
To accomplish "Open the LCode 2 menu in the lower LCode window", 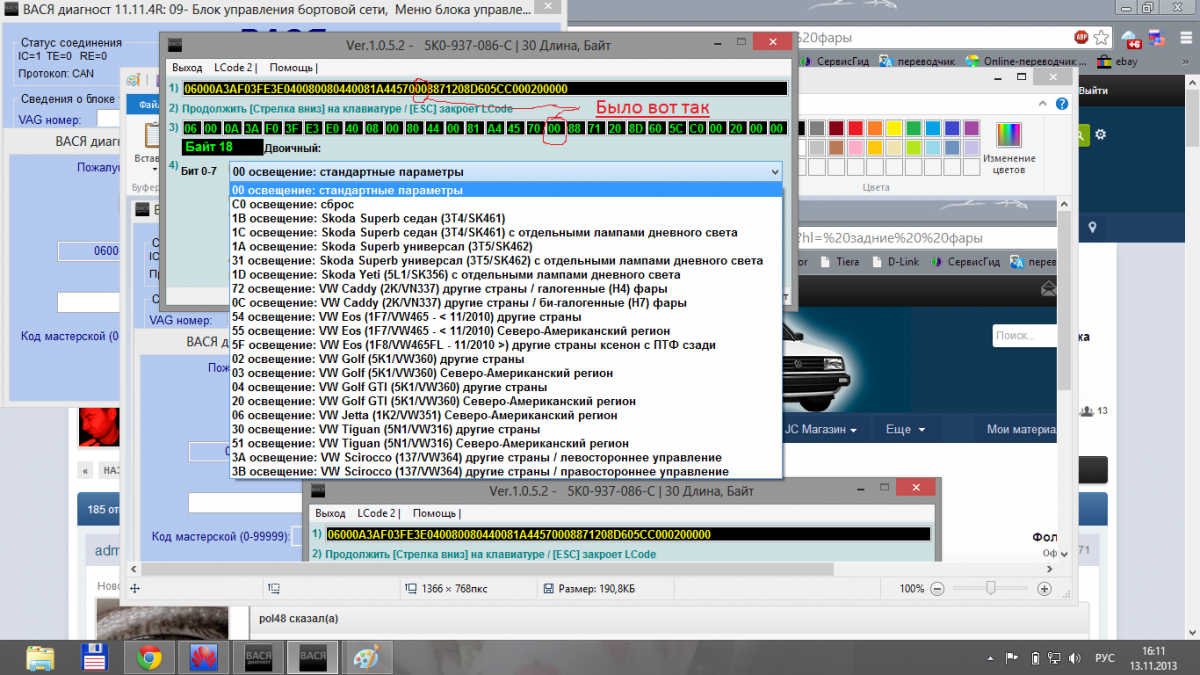I will [377, 513].
